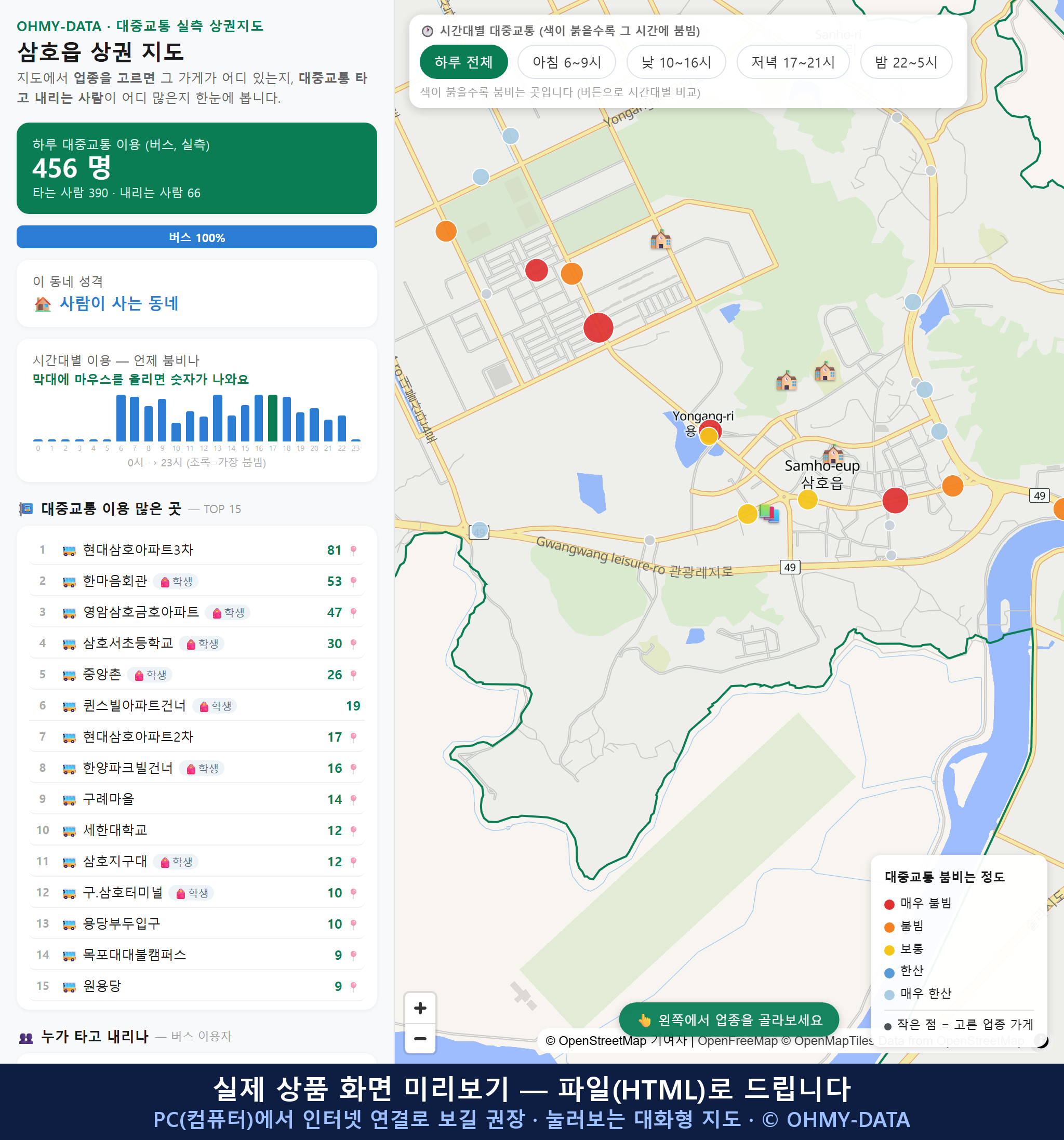The image size is (1064, 1140).
Task: Click the pin icon for 목포대대불캠퍼스
Action: point(353,955)
